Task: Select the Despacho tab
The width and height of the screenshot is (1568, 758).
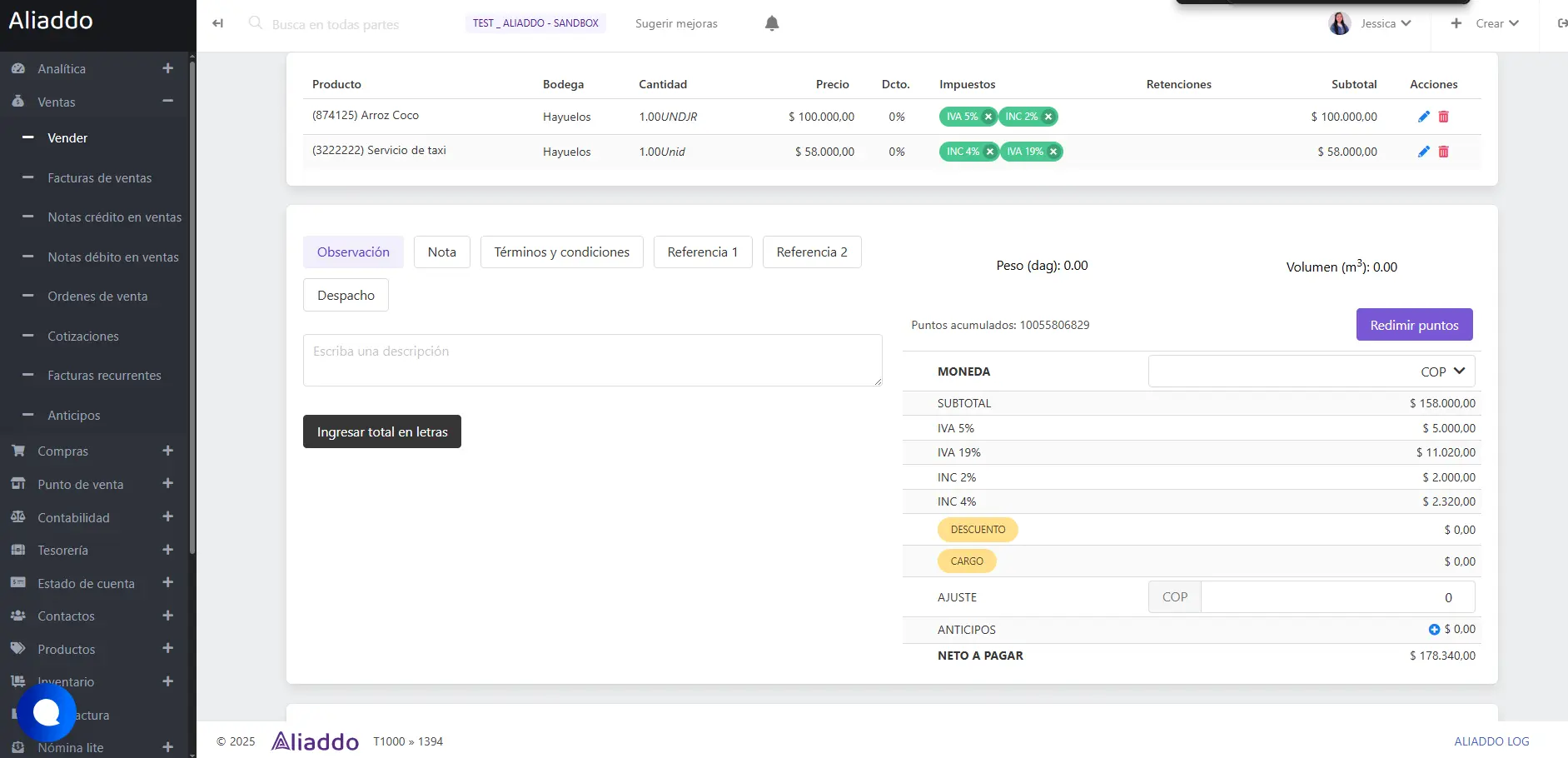Action: (x=346, y=296)
